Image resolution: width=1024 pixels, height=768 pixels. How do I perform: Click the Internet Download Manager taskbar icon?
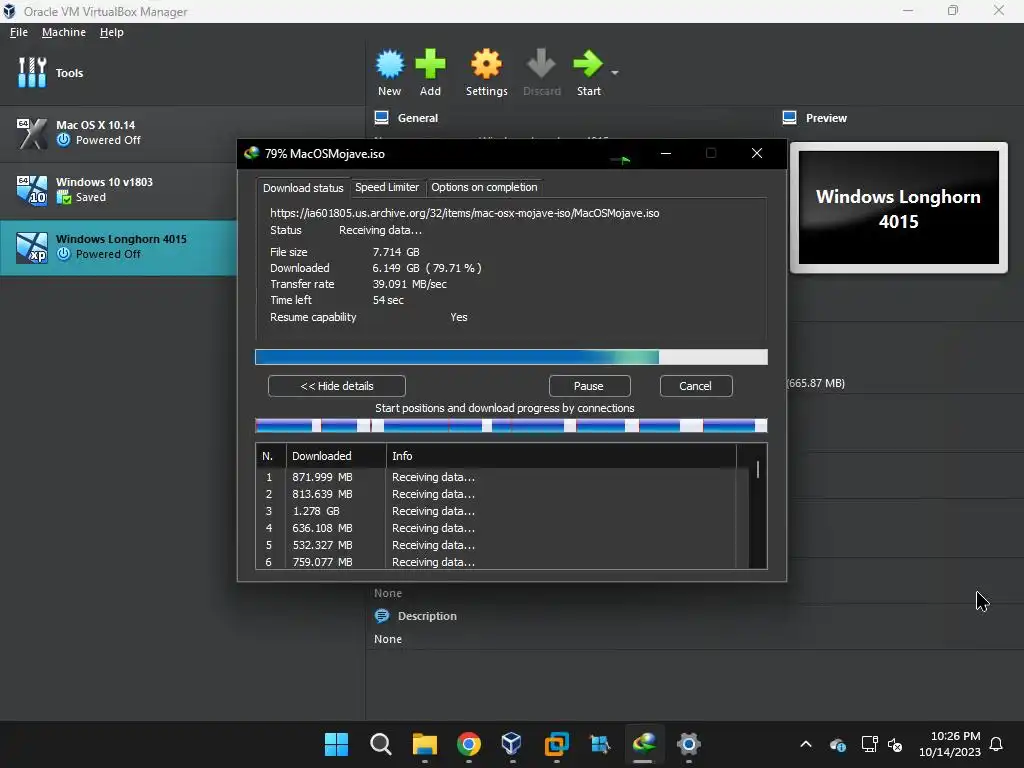644,744
